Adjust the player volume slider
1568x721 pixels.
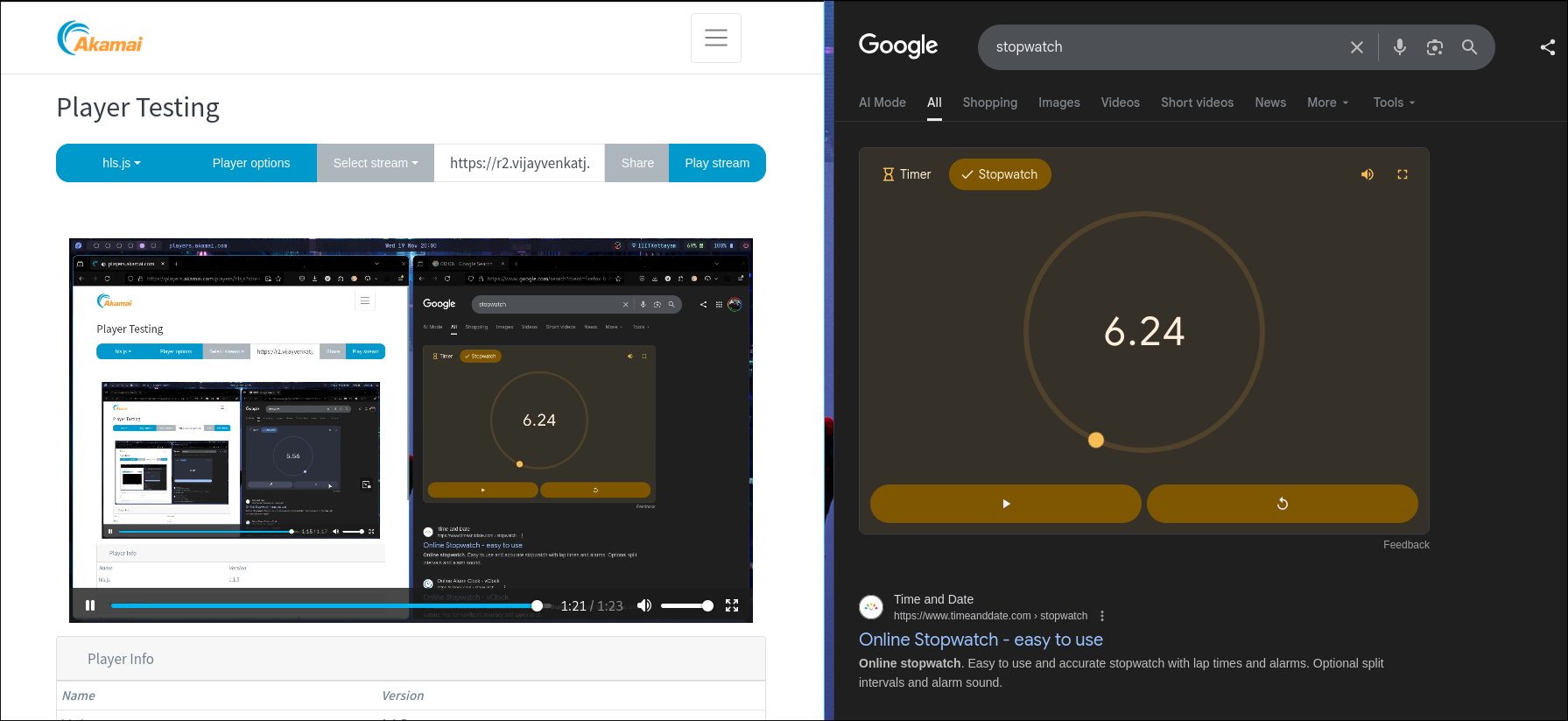click(686, 605)
